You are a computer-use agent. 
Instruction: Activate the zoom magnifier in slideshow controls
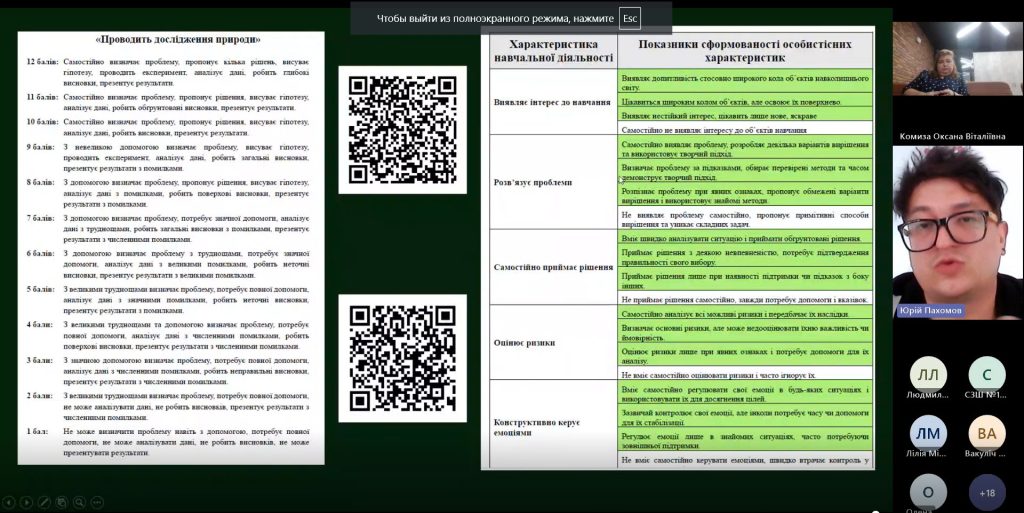coord(79,502)
